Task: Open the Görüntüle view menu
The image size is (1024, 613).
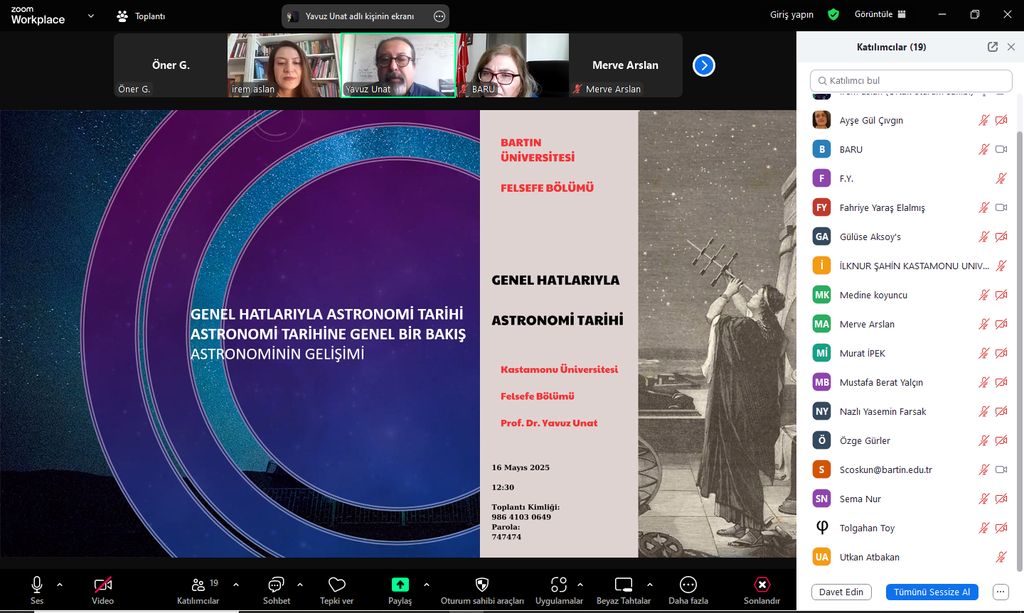Action: (x=880, y=14)
